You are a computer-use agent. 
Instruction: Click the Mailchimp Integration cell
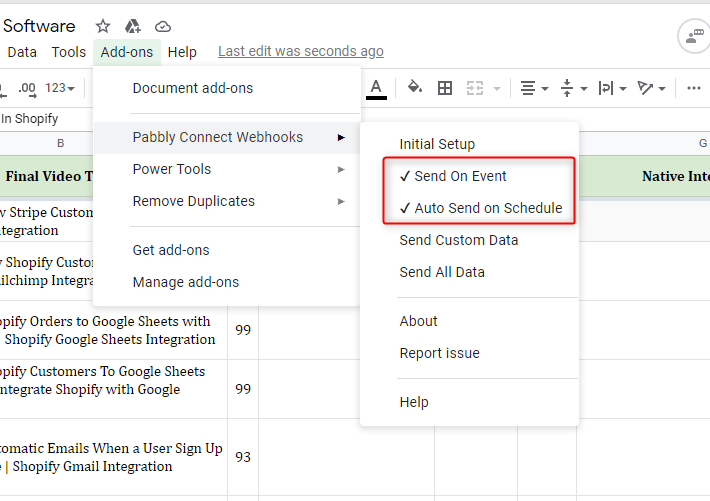pyautogui.click(x=47, y=271)
